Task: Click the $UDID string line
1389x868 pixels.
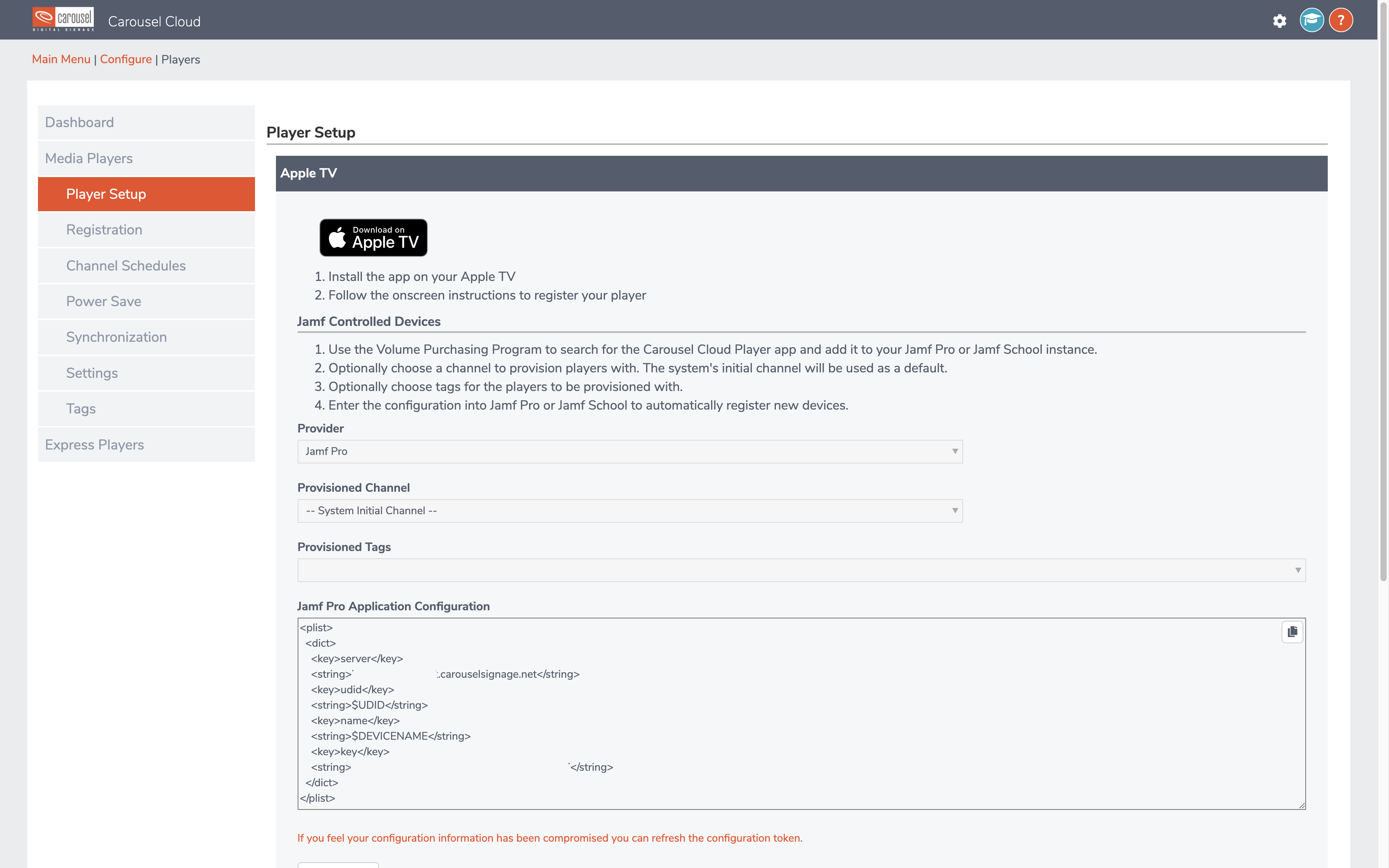Action: click(x=370, y=705)
